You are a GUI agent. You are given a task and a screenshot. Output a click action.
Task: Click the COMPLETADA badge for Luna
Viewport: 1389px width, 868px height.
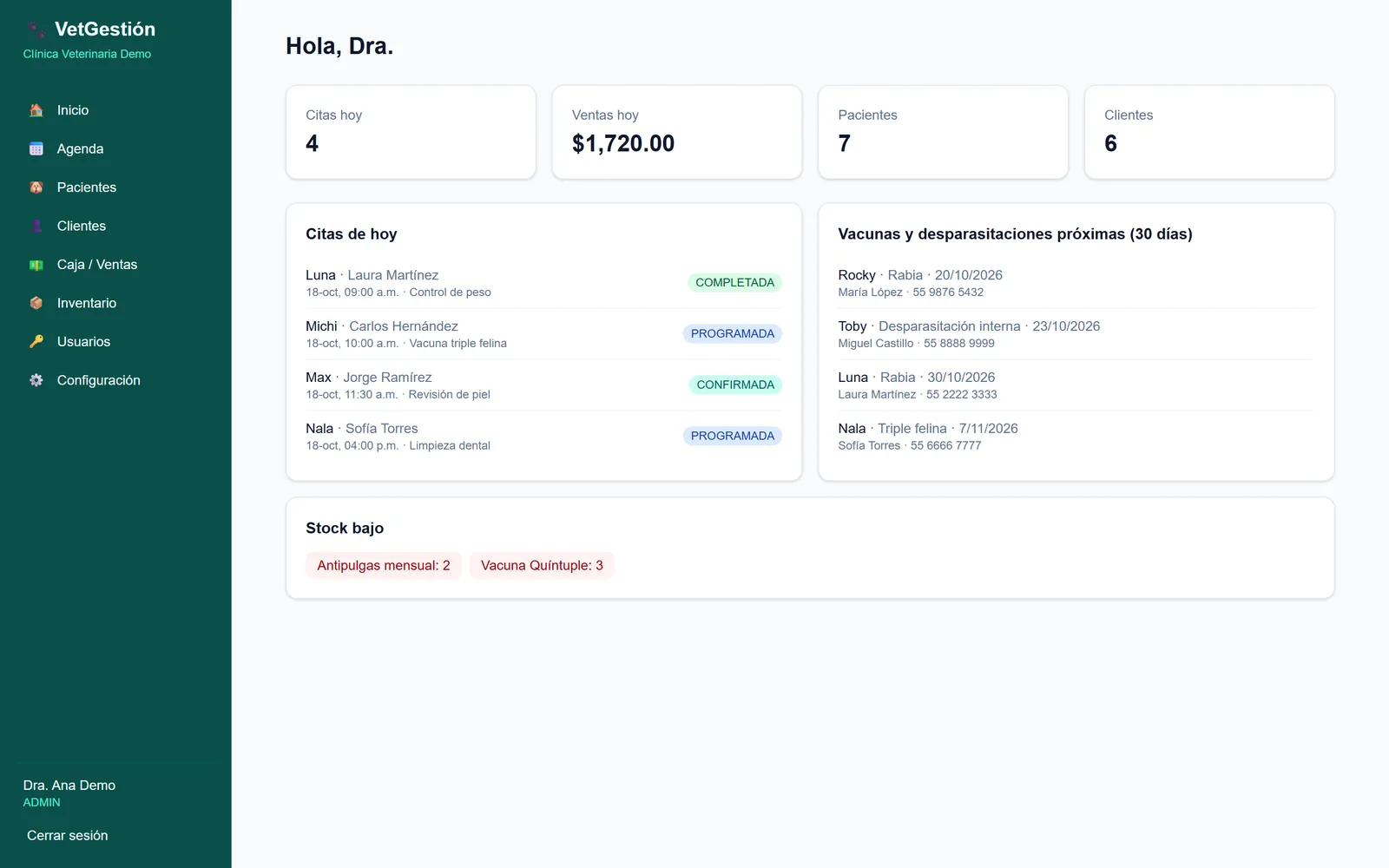(x=734, y=282)
